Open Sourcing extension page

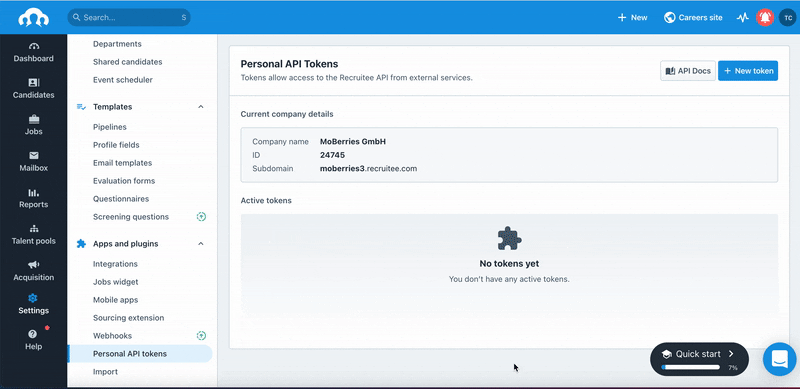coord(129,318)
